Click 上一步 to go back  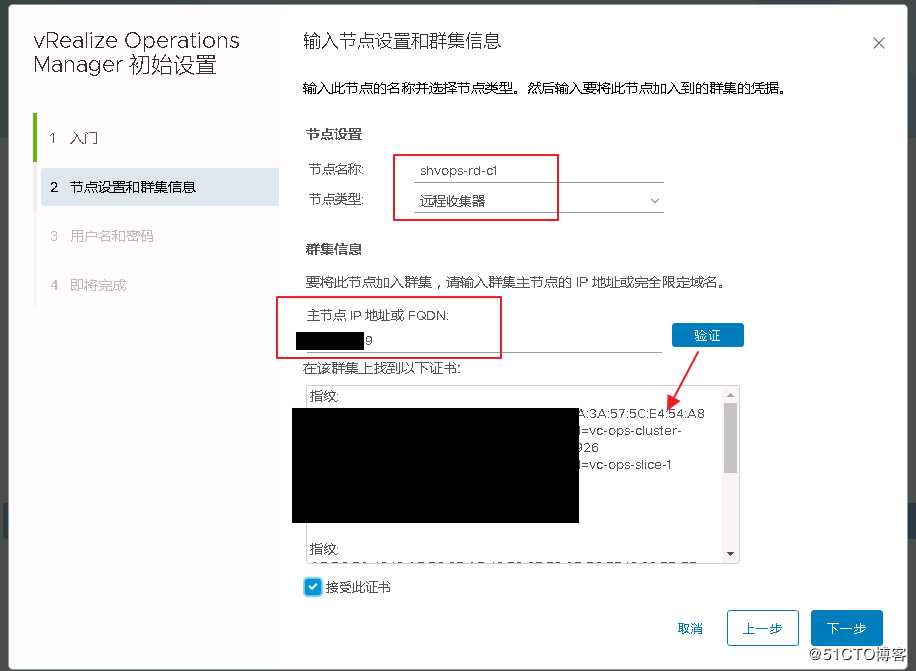(762, 628)
